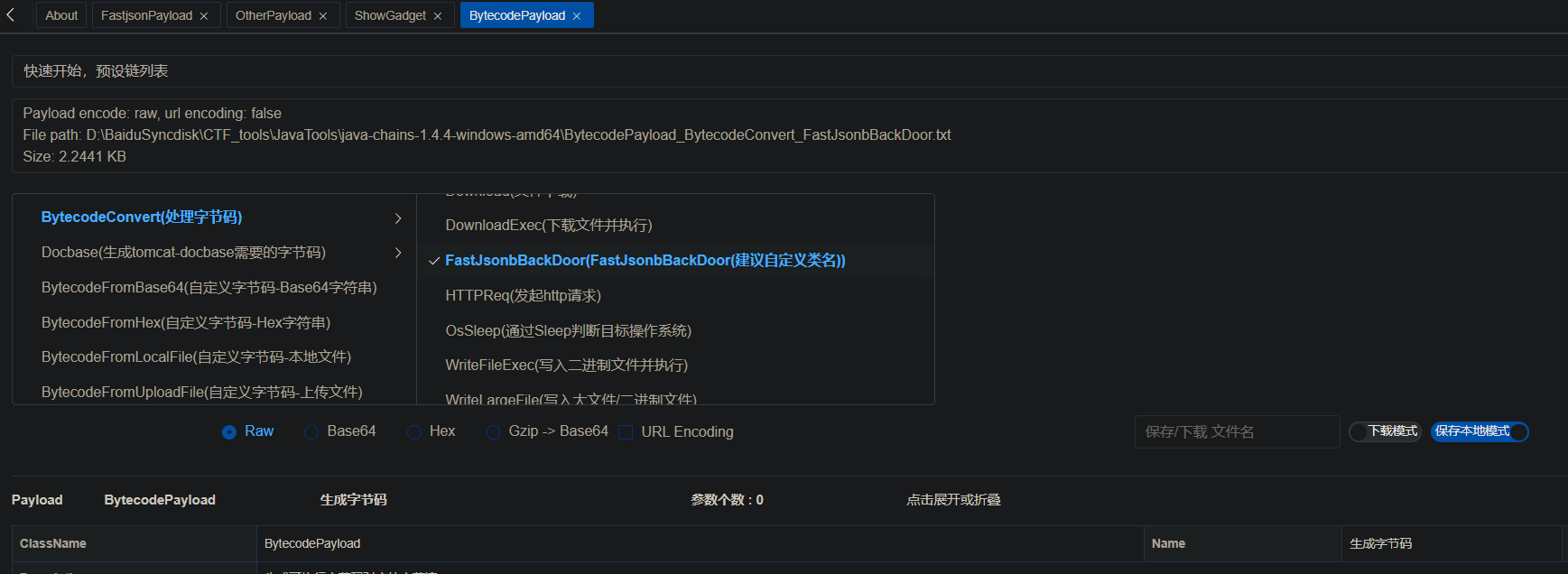
Task: Switch to the About tab
Action: [x=61, y=15]
